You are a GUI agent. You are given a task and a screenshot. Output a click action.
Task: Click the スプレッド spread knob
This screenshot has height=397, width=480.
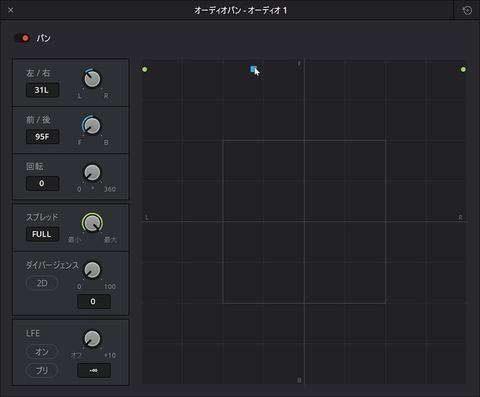click(x=92, y=223)
